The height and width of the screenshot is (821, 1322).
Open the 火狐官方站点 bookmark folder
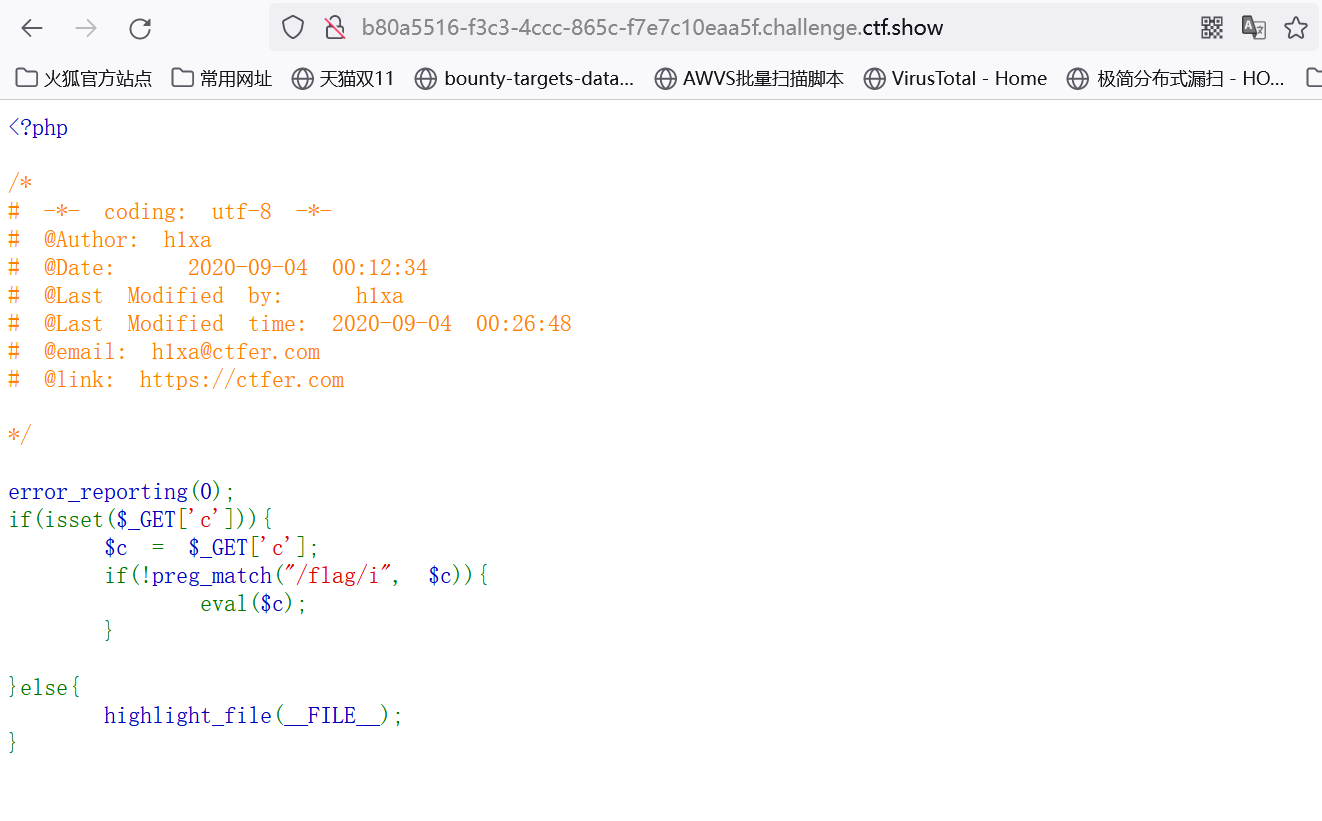coord(84,78)
